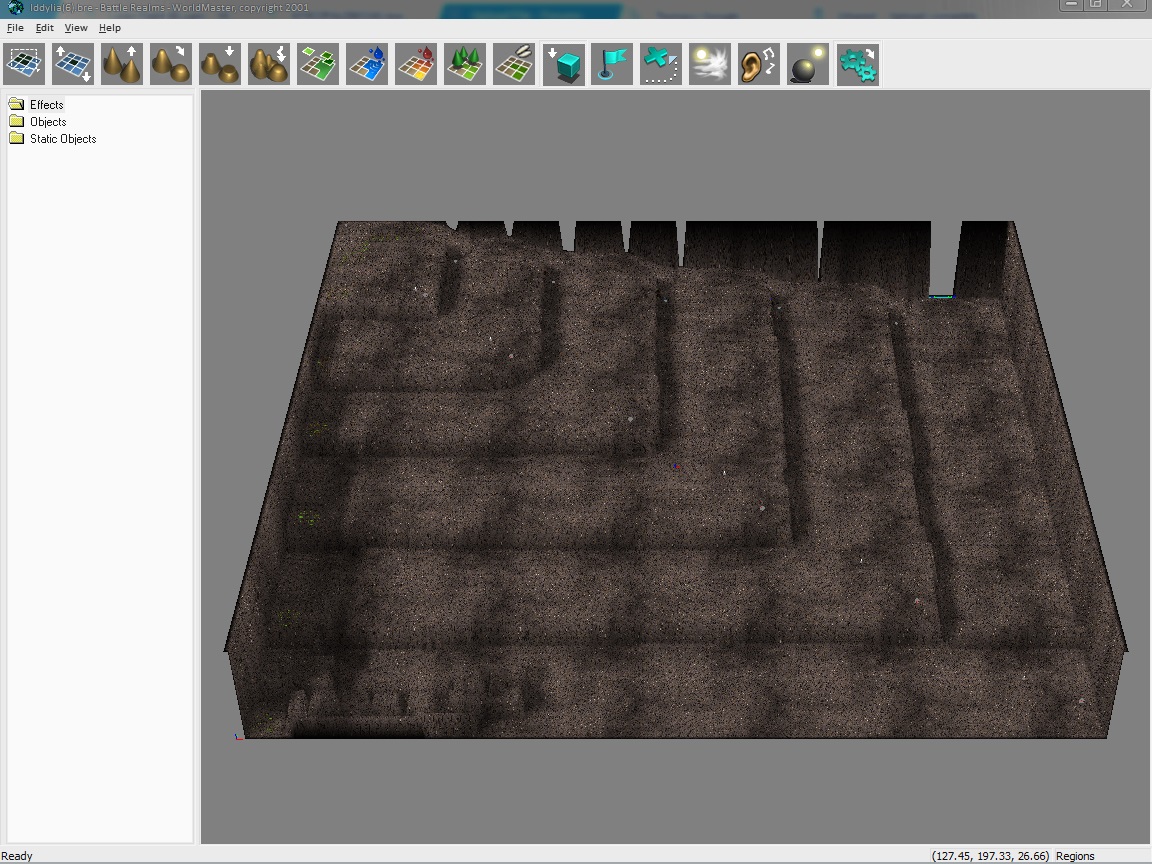Image resolution: width=1152 pixels, height=864 pixels.
Task: Select the black sphere lighting tool
Action: (807, 64)
